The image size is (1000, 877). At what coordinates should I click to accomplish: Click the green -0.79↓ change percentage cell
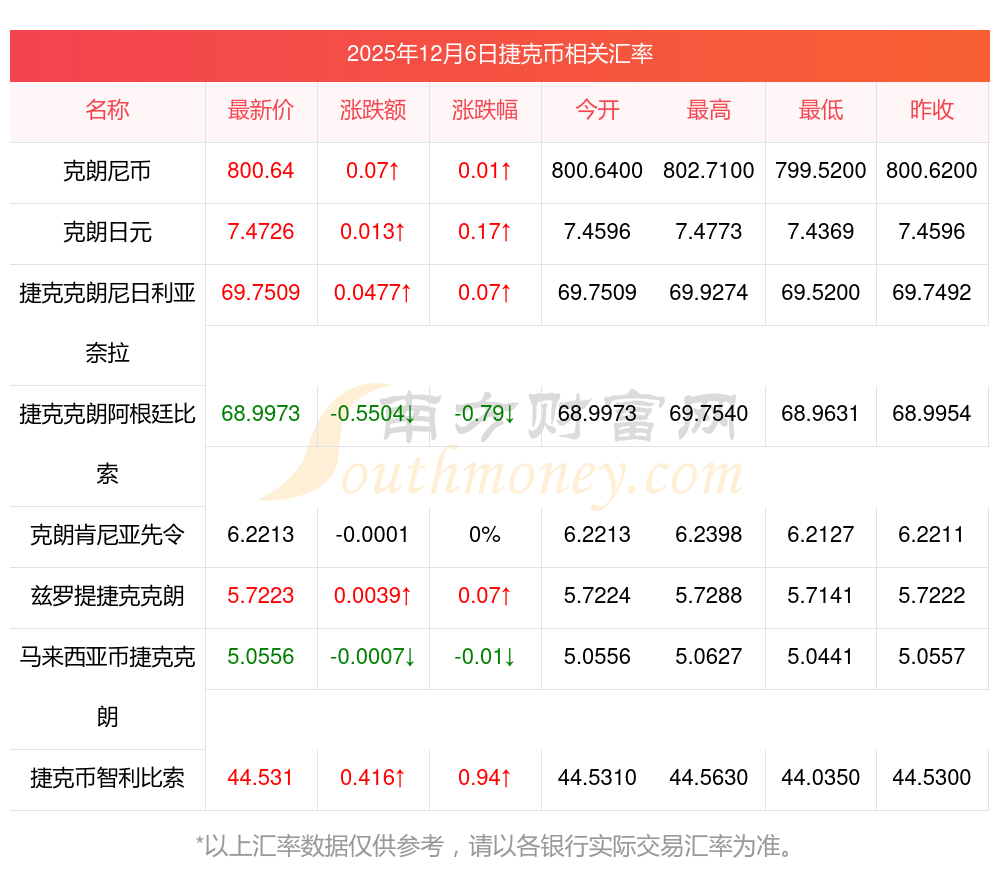pyautogui.click(x=485, y=414)
